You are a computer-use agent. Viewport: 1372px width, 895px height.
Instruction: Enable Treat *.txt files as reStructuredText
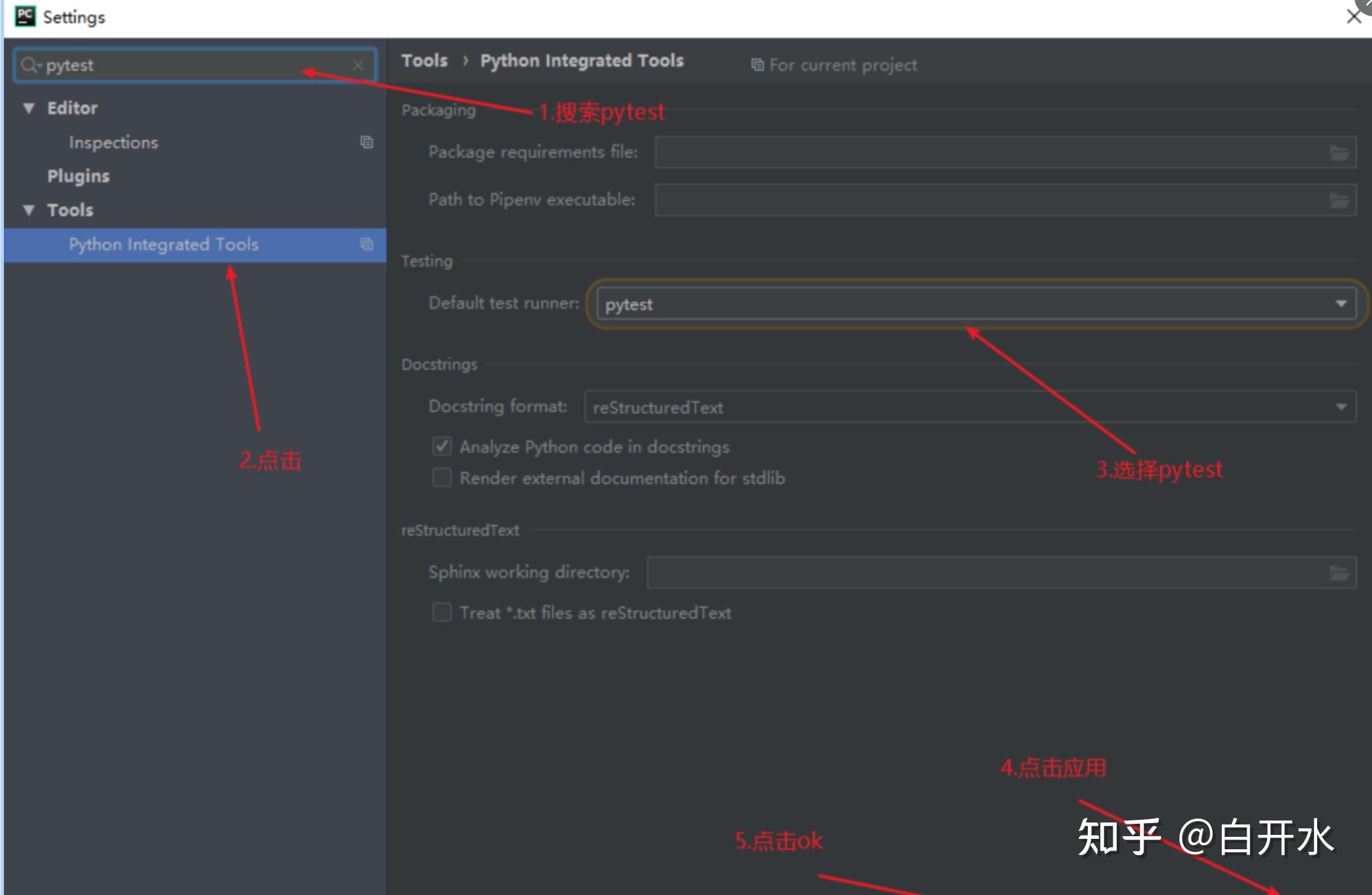point(442,612)
